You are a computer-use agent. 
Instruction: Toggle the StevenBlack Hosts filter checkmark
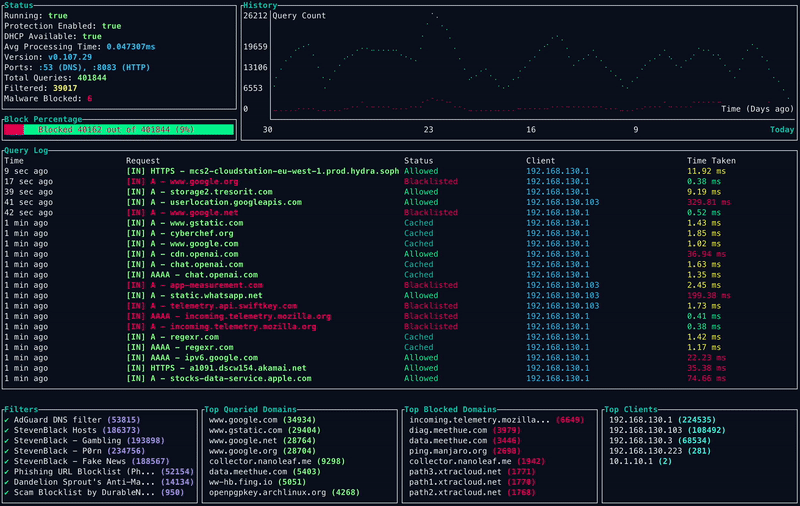pyautogui.click(x=7, y=431)
